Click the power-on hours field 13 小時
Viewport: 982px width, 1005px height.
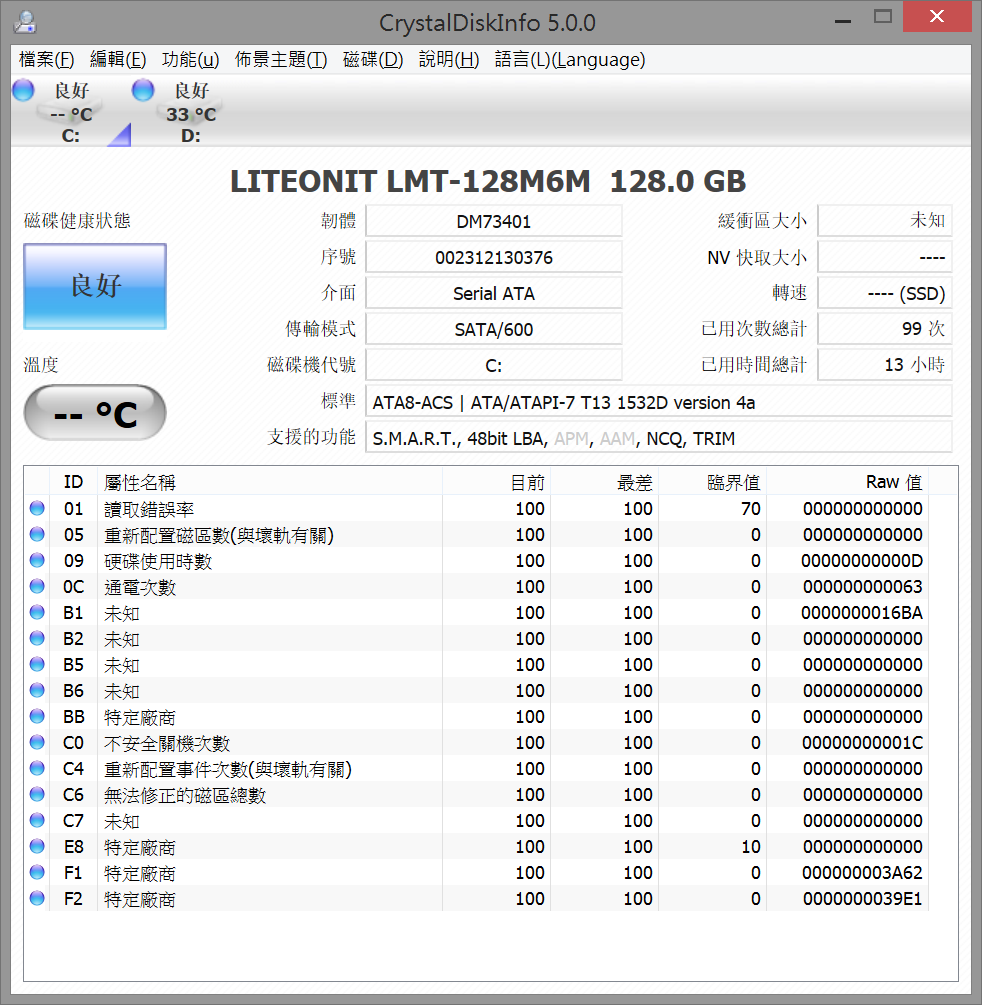(885, 365)
